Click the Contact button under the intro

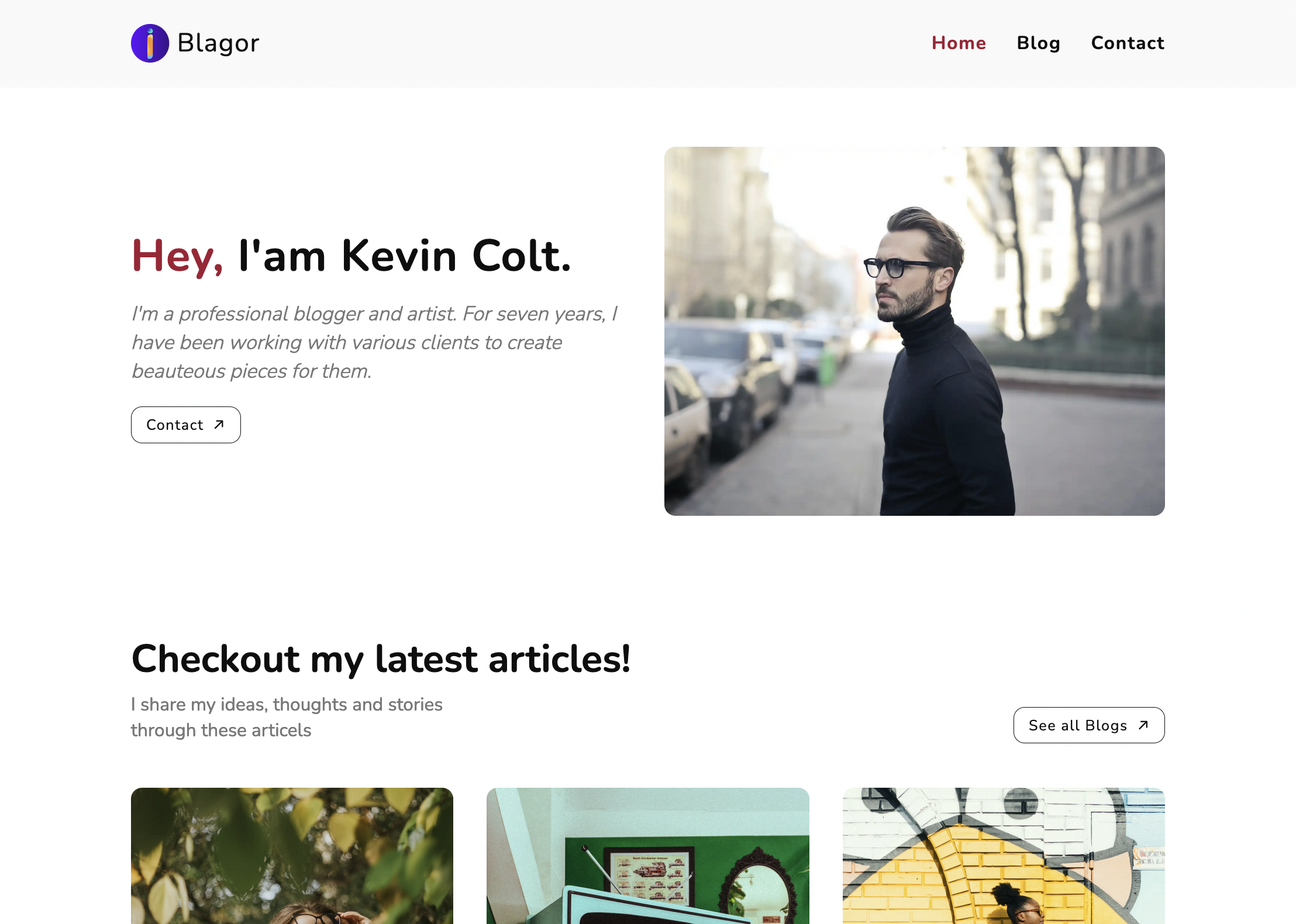186,425
